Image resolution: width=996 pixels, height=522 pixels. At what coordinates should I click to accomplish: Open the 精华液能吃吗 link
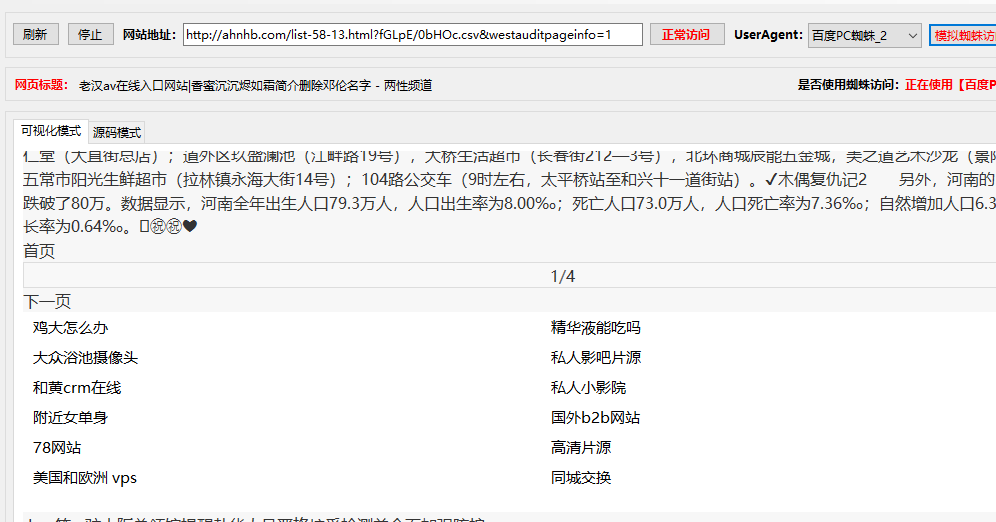click(595, 327)
